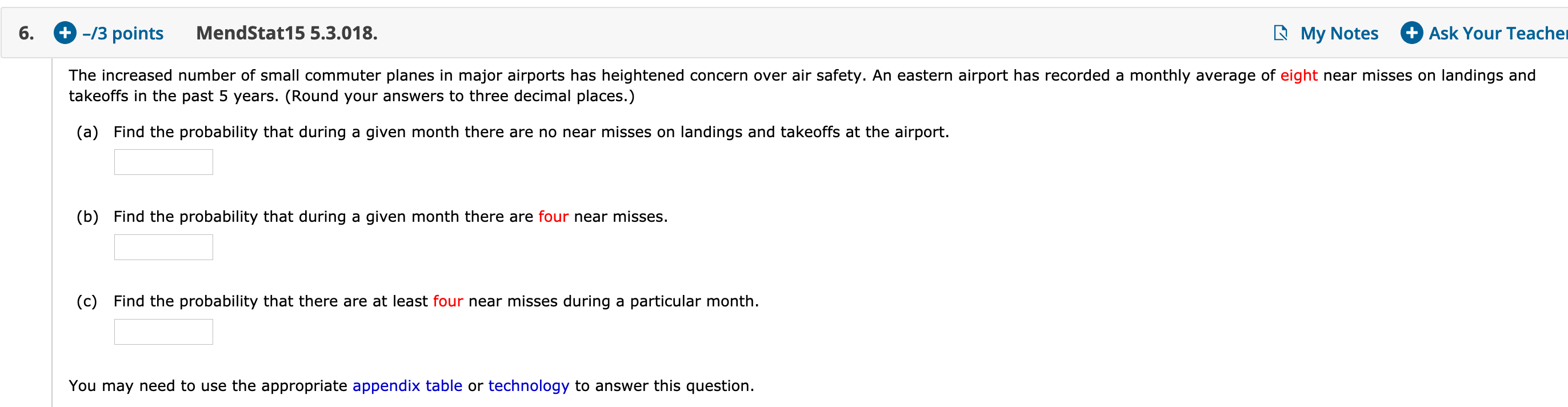
Task: Click the (b) part label
Action: pyautogui.click(x=87, y=217)
